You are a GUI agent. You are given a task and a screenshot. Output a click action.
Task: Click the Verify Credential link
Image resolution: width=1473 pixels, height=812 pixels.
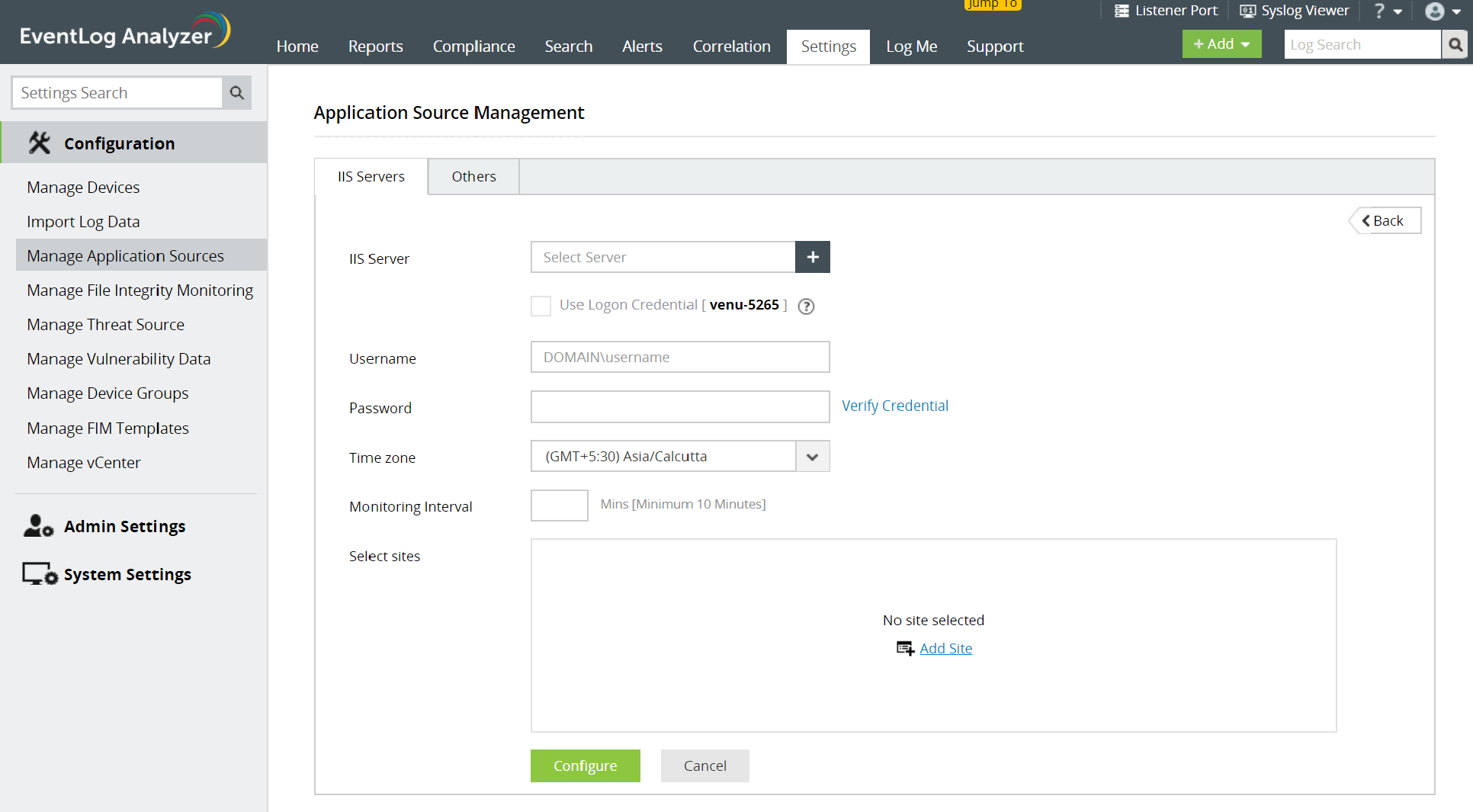coord(895,406)
